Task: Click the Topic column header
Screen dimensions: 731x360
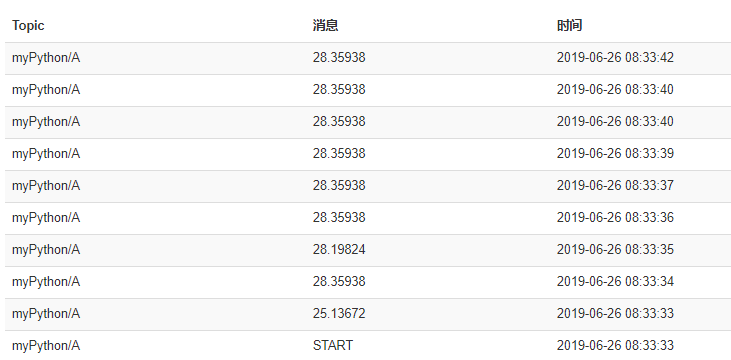Action: coord(28,25)
